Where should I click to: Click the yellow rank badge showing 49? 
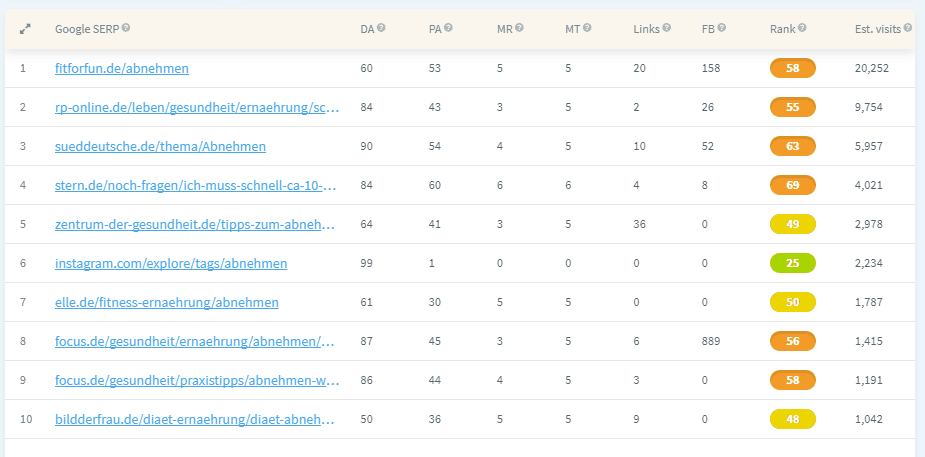(x=793, y=224)
